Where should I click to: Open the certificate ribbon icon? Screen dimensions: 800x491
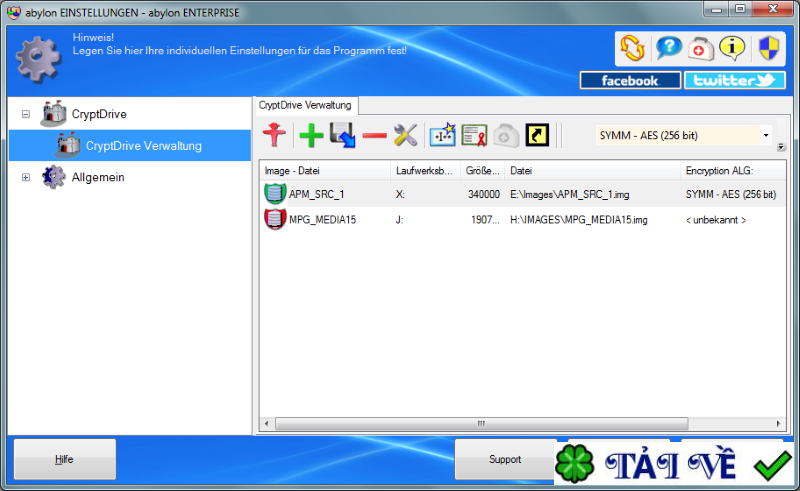click(x=474, y=135)
